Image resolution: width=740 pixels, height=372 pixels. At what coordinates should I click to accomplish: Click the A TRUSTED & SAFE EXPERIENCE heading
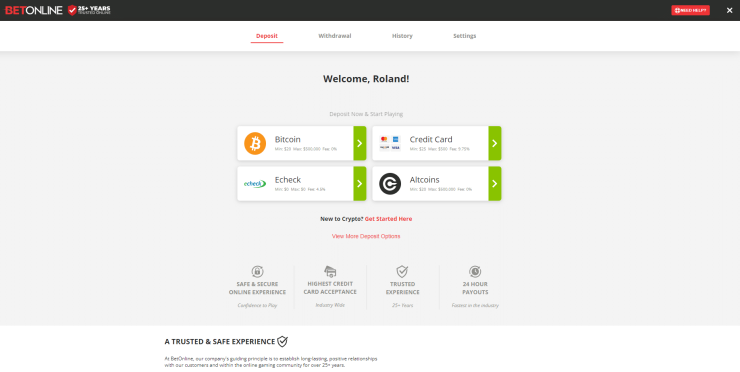pos(219,341)
